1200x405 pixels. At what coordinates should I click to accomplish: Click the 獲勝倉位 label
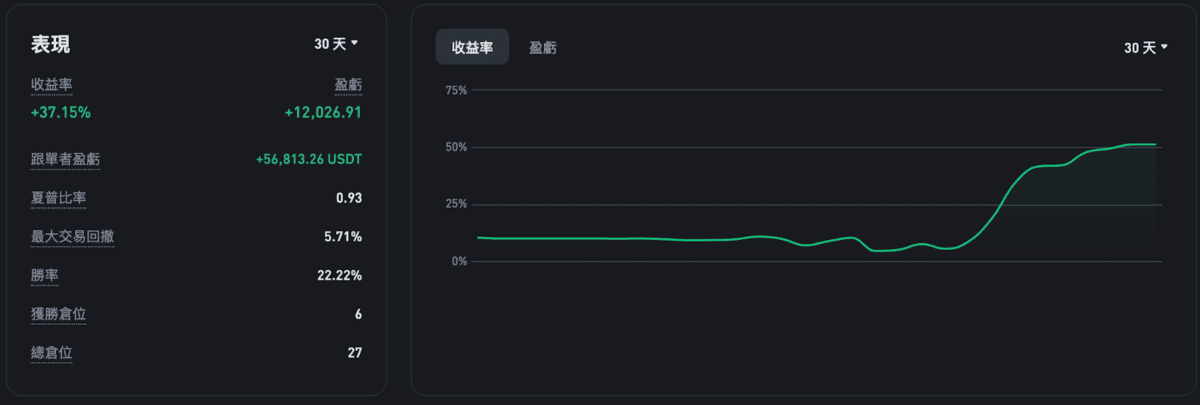(58, 314)
